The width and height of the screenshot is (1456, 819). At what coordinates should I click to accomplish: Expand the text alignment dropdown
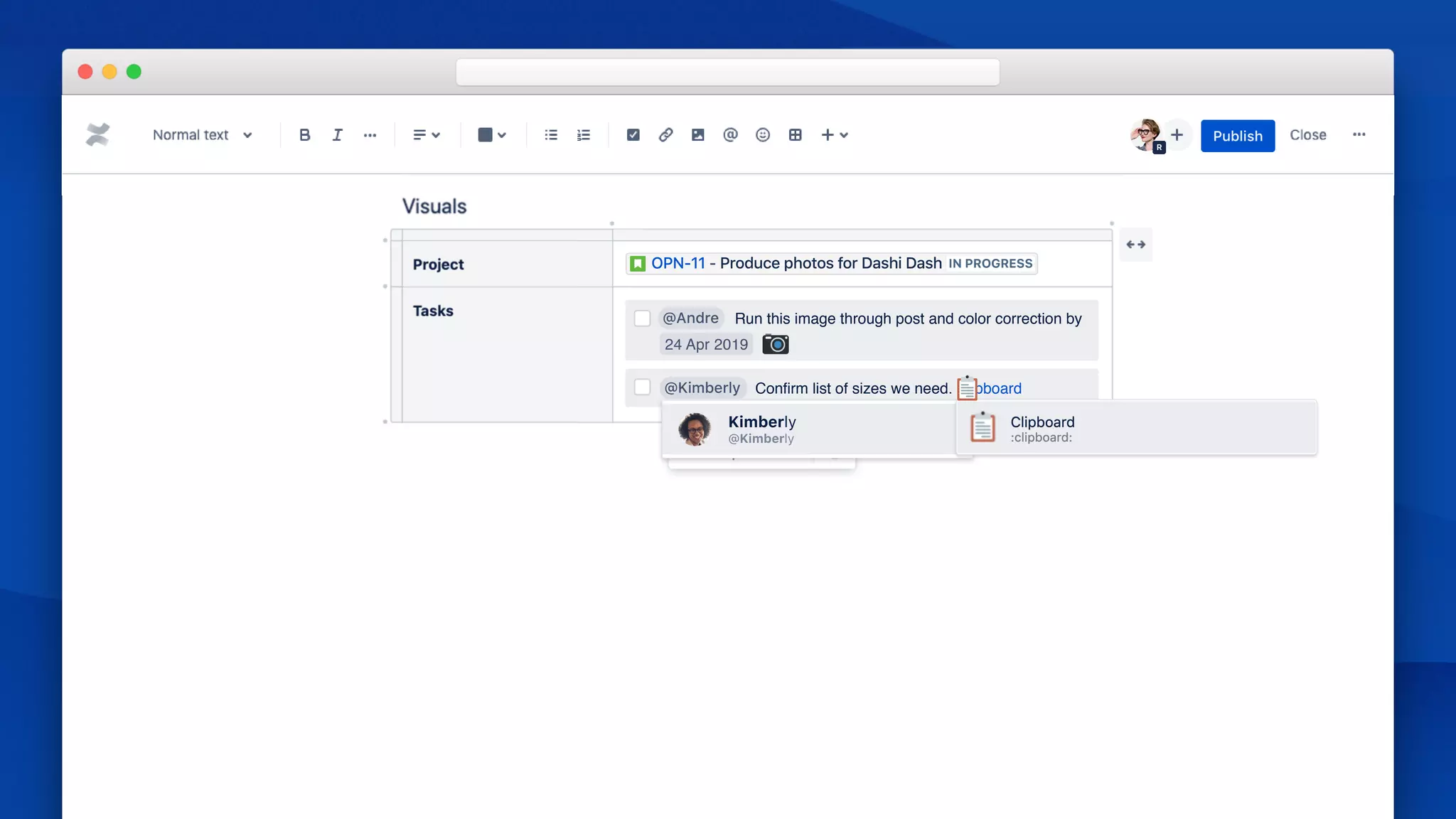tap(427, 135)
